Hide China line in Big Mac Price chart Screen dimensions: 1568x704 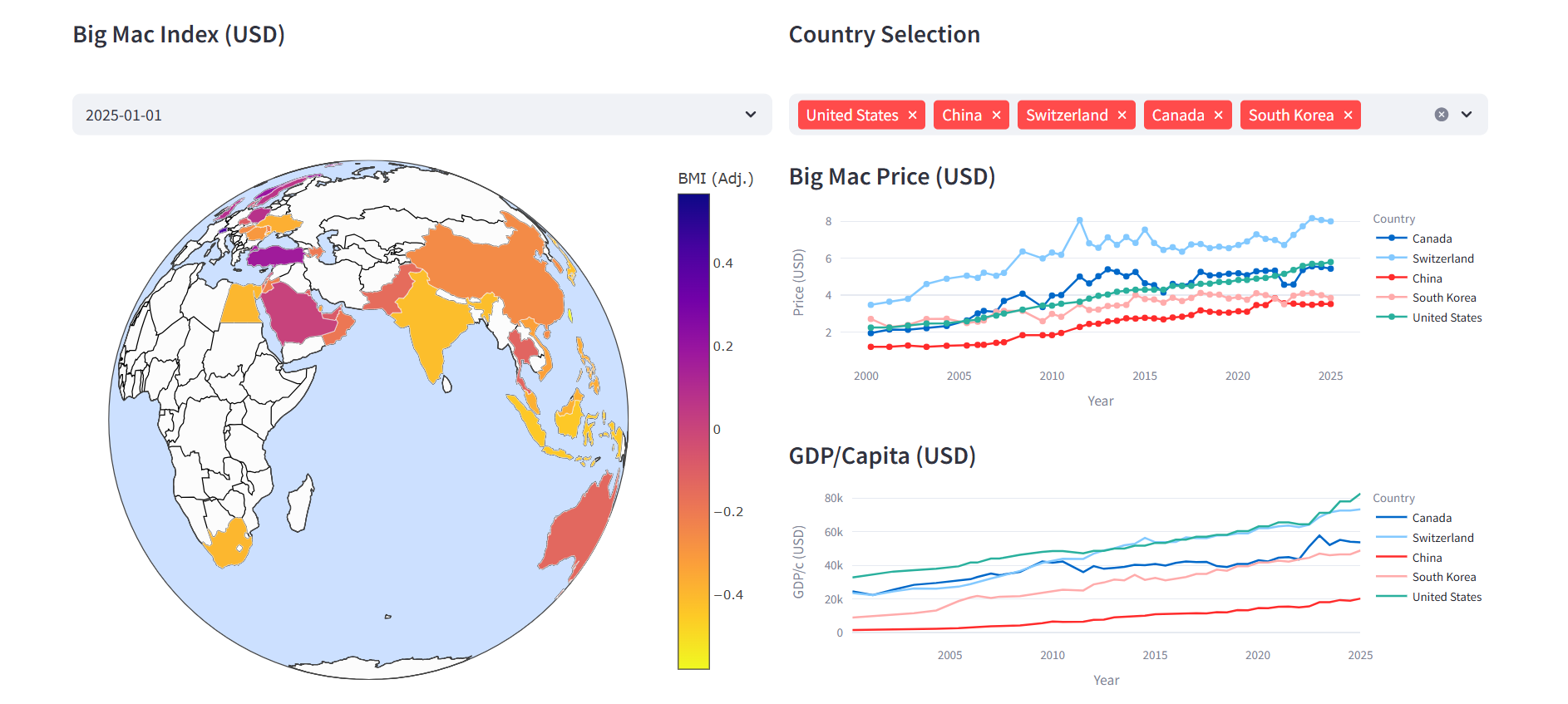[1427, 278]
